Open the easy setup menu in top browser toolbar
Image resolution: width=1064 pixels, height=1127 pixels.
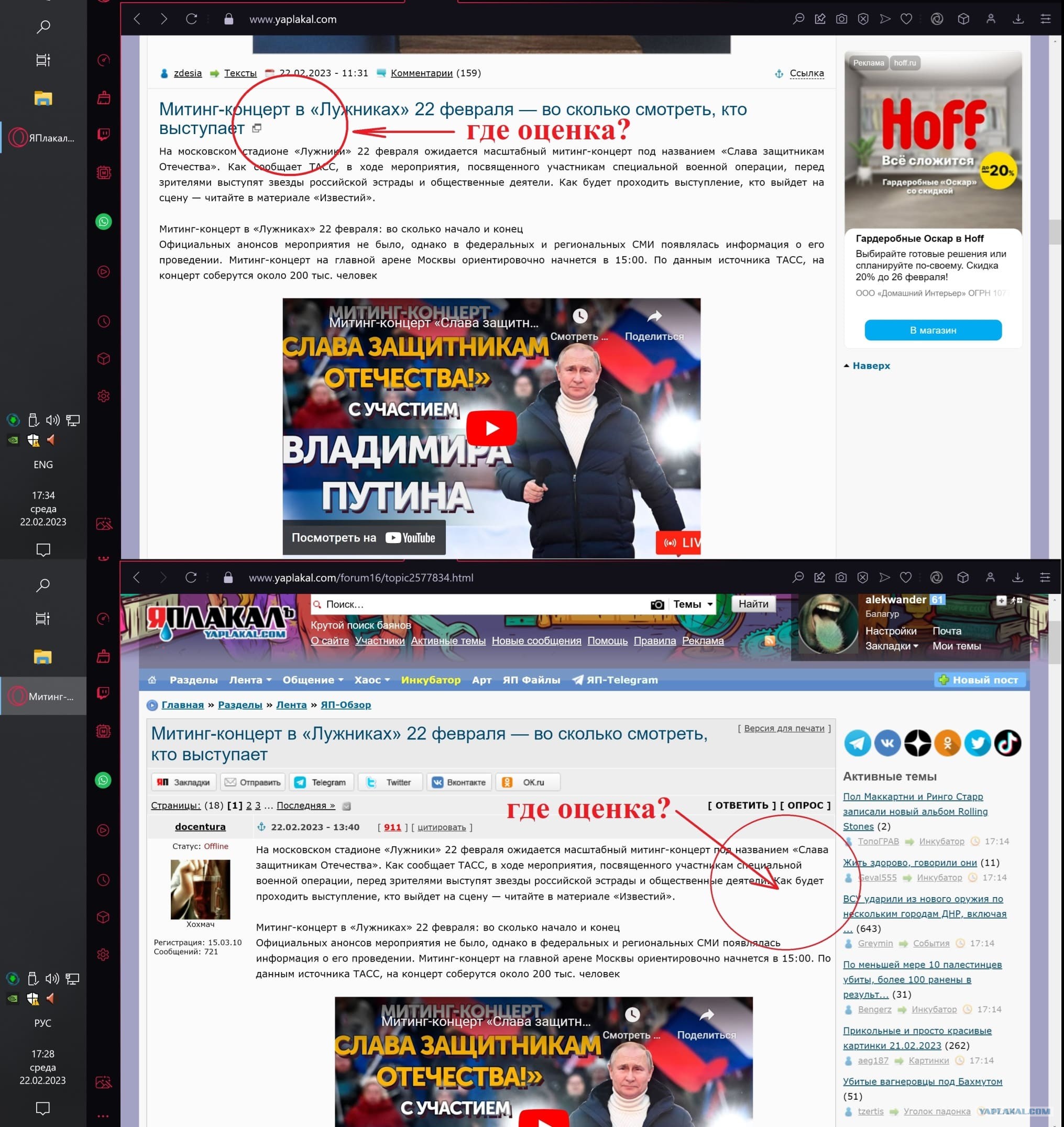coord(1045,19)
